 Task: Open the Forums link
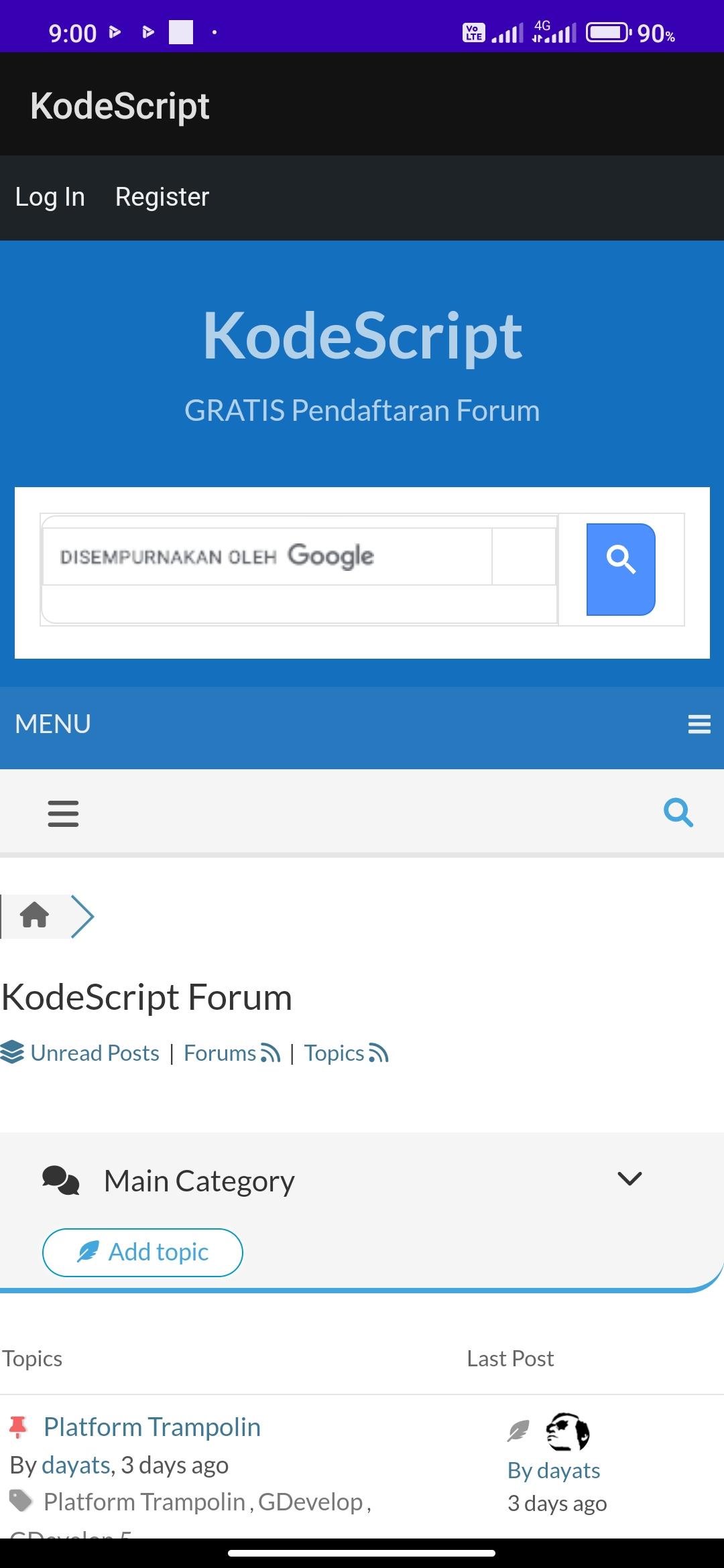(220, 1053)
